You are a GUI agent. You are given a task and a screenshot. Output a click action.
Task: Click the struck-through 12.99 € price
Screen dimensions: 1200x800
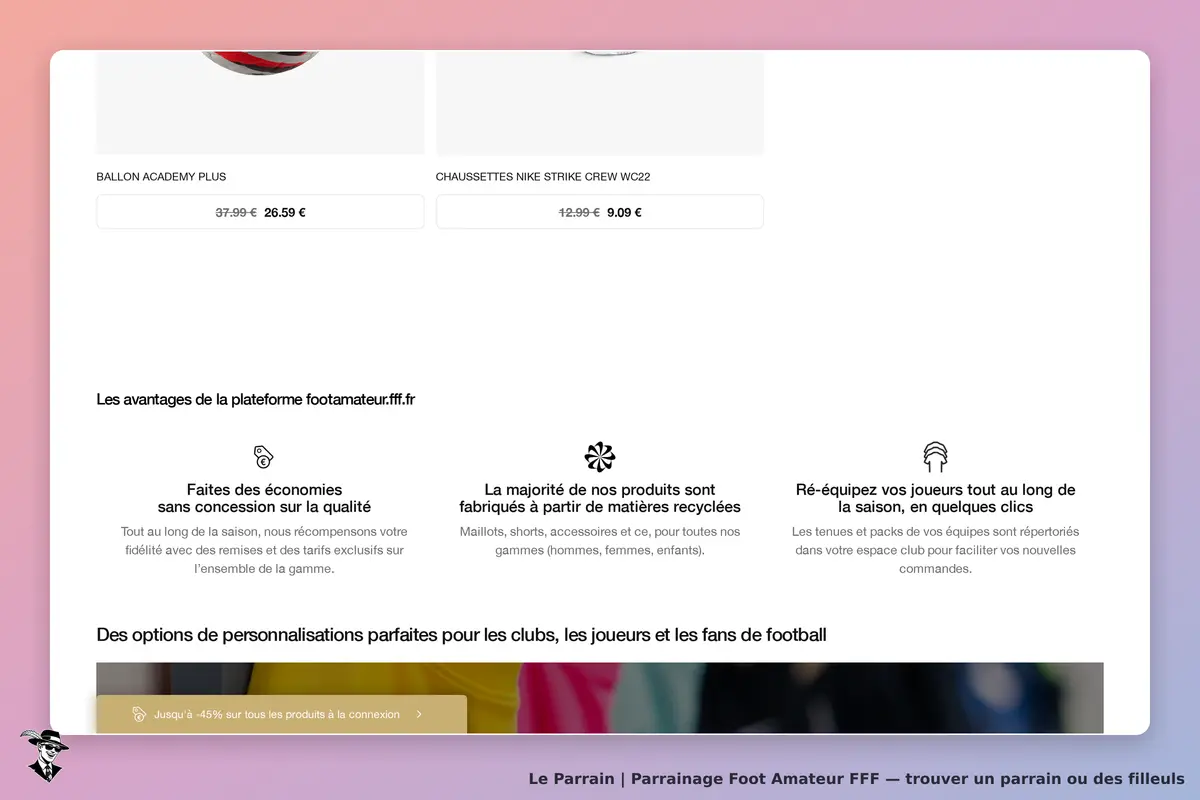(x=579, y=212)
